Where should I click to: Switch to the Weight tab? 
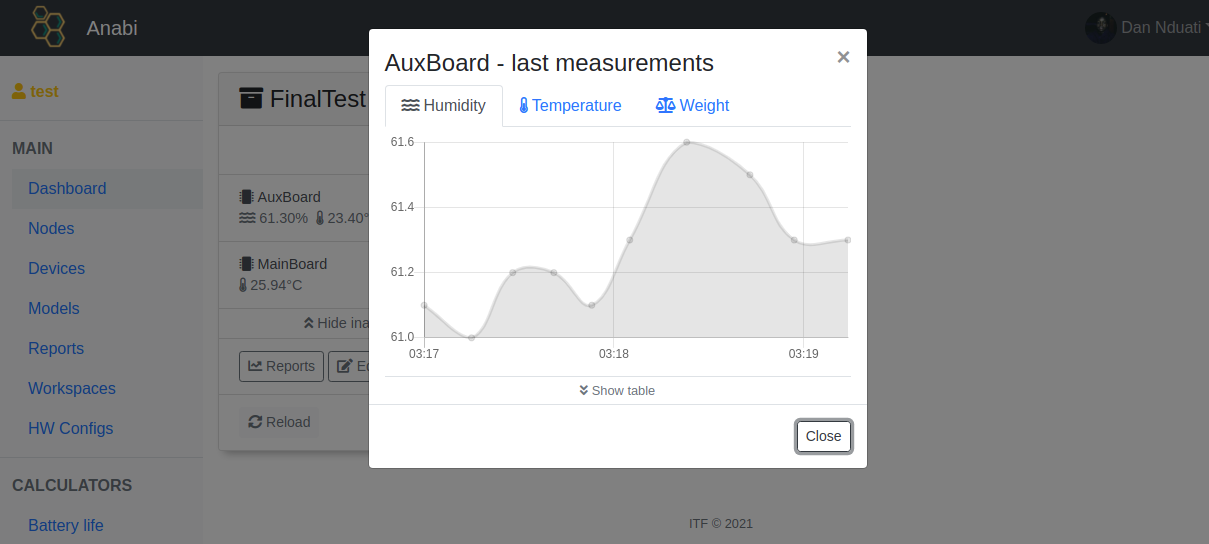coord(693,106)
